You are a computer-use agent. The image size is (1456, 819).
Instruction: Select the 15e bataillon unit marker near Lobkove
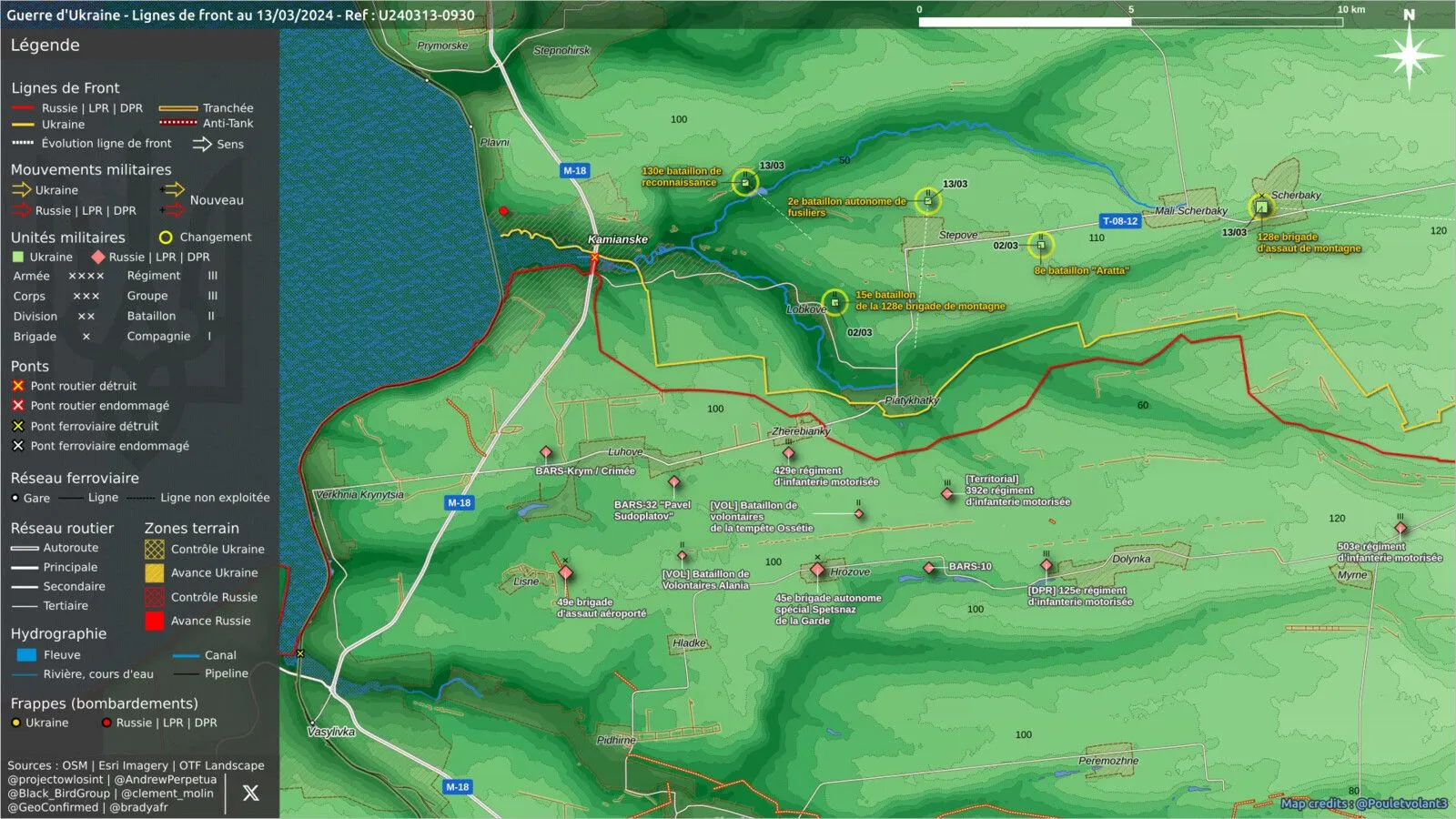pyautogui.click(x=834, y=302)
